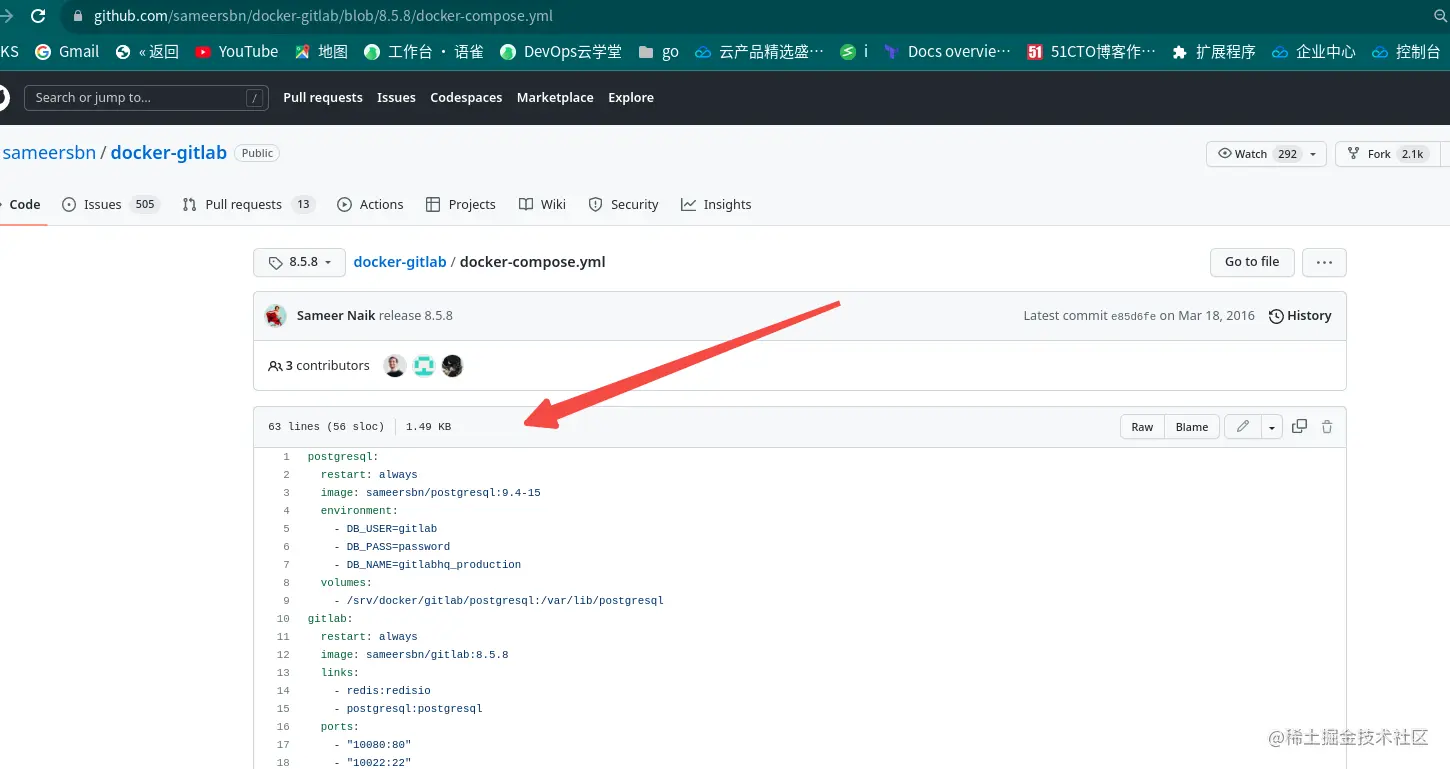
Task: Switch to the Code tab
Action: (24, 204)
